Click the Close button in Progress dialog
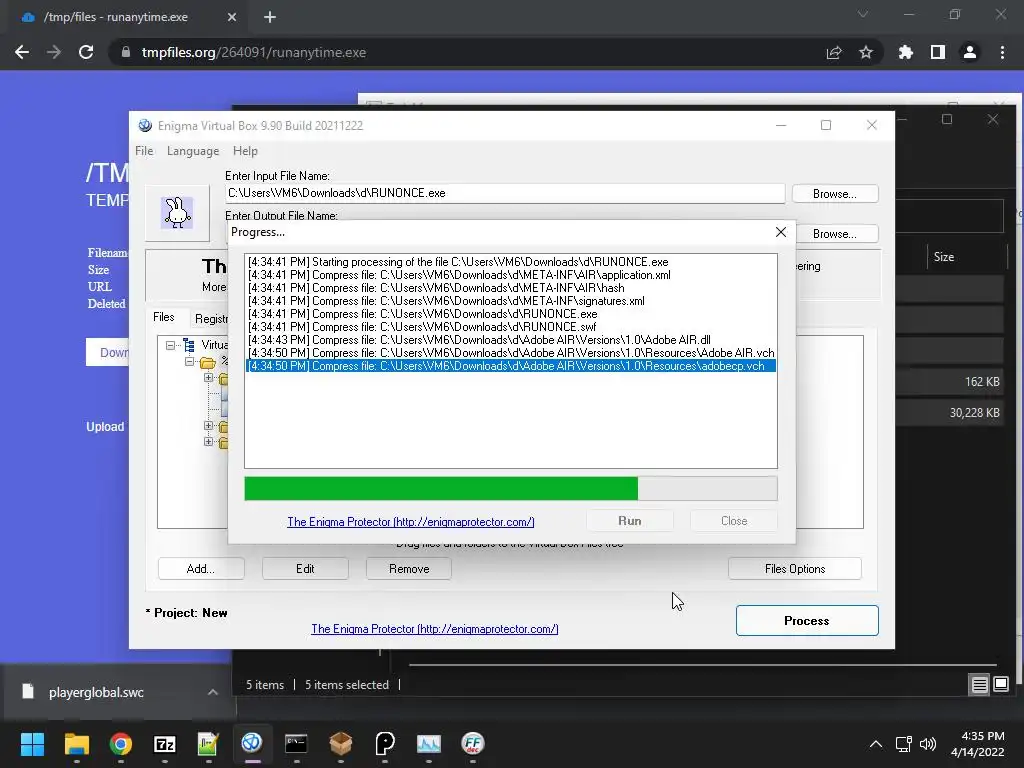 (x=734, y=521)
